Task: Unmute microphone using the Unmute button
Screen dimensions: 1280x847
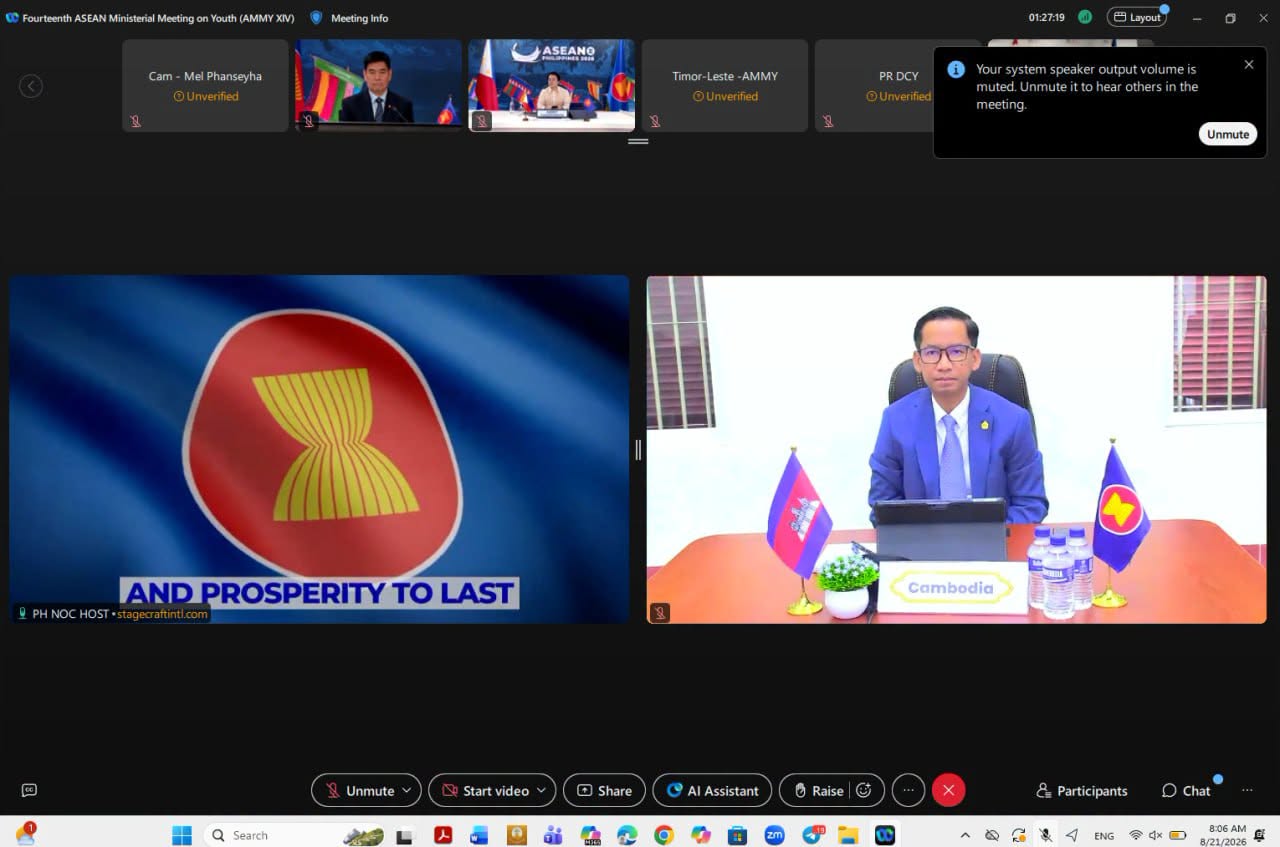Action: click(x=360, y=790)
